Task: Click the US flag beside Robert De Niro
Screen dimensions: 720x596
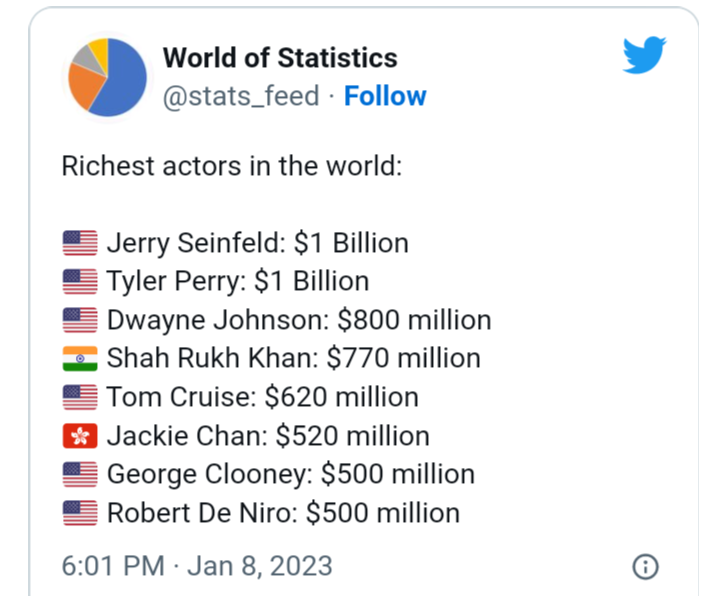Action: (x=80, y=512)
